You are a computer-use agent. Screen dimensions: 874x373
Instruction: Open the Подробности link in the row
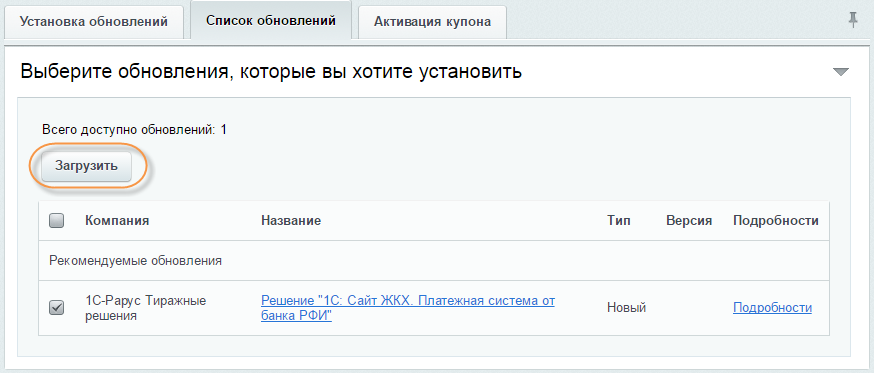click(x=772, y=308)
